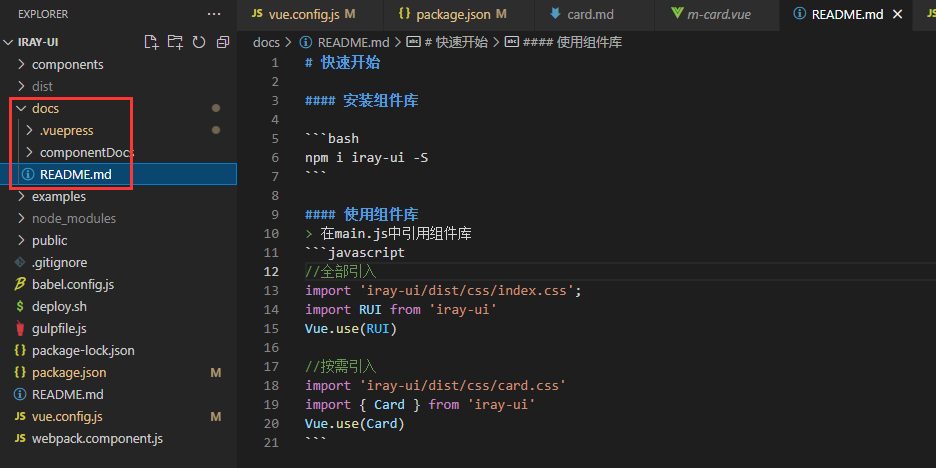
Task: Click the '#### 安装组件库' heading on line 3
Action: coord(362,100)
